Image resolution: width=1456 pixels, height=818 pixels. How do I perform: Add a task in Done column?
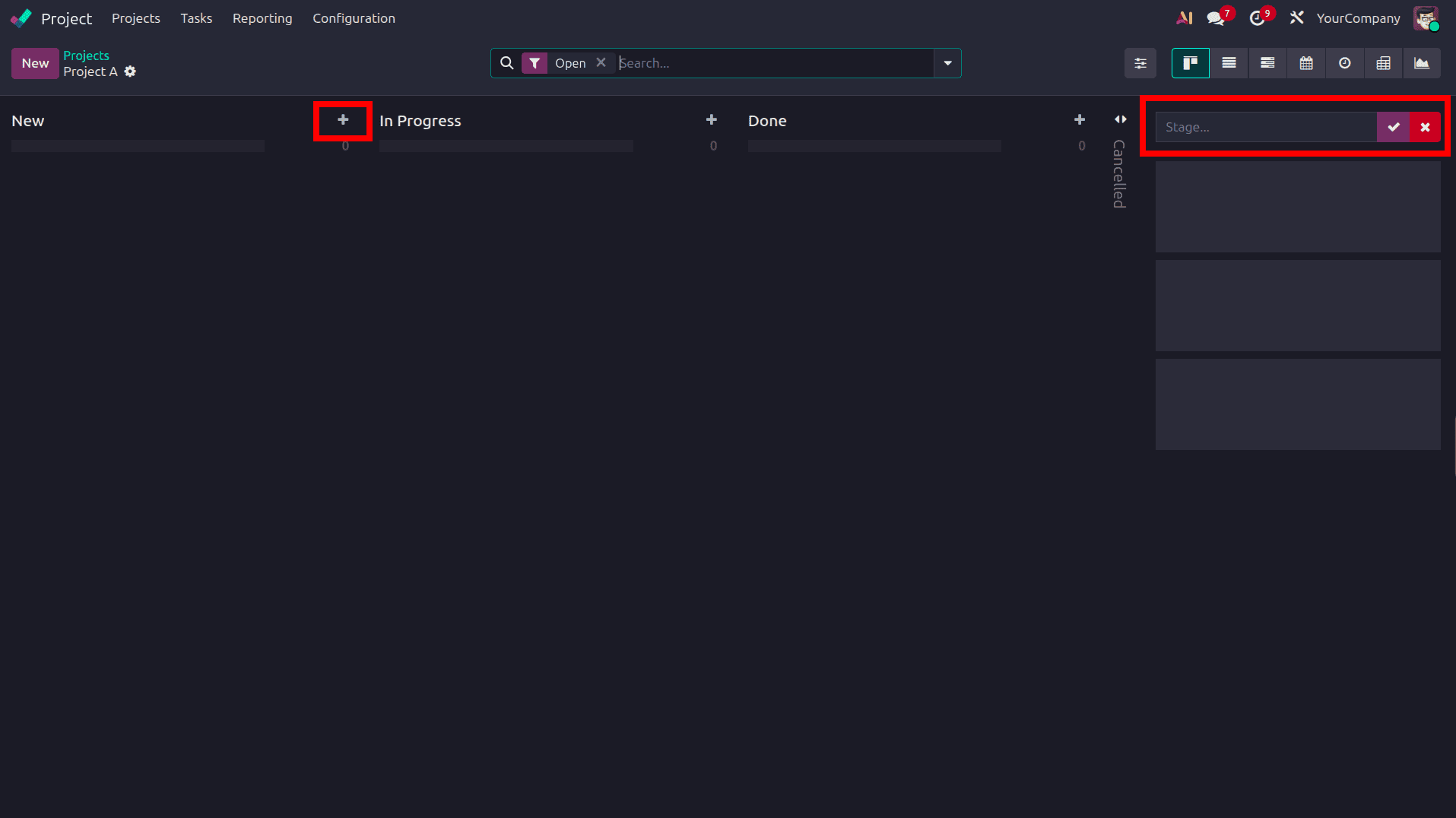[x=1080, y=120]
